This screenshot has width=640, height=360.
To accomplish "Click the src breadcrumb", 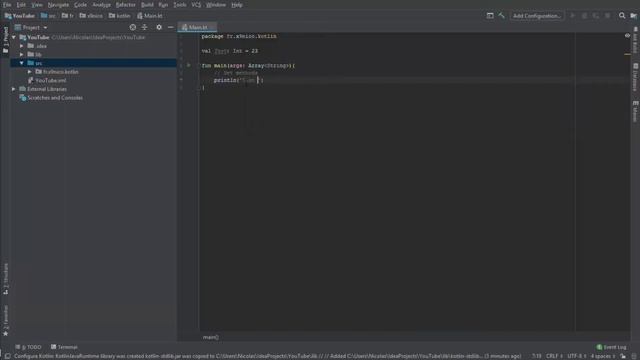I will 48,16.
